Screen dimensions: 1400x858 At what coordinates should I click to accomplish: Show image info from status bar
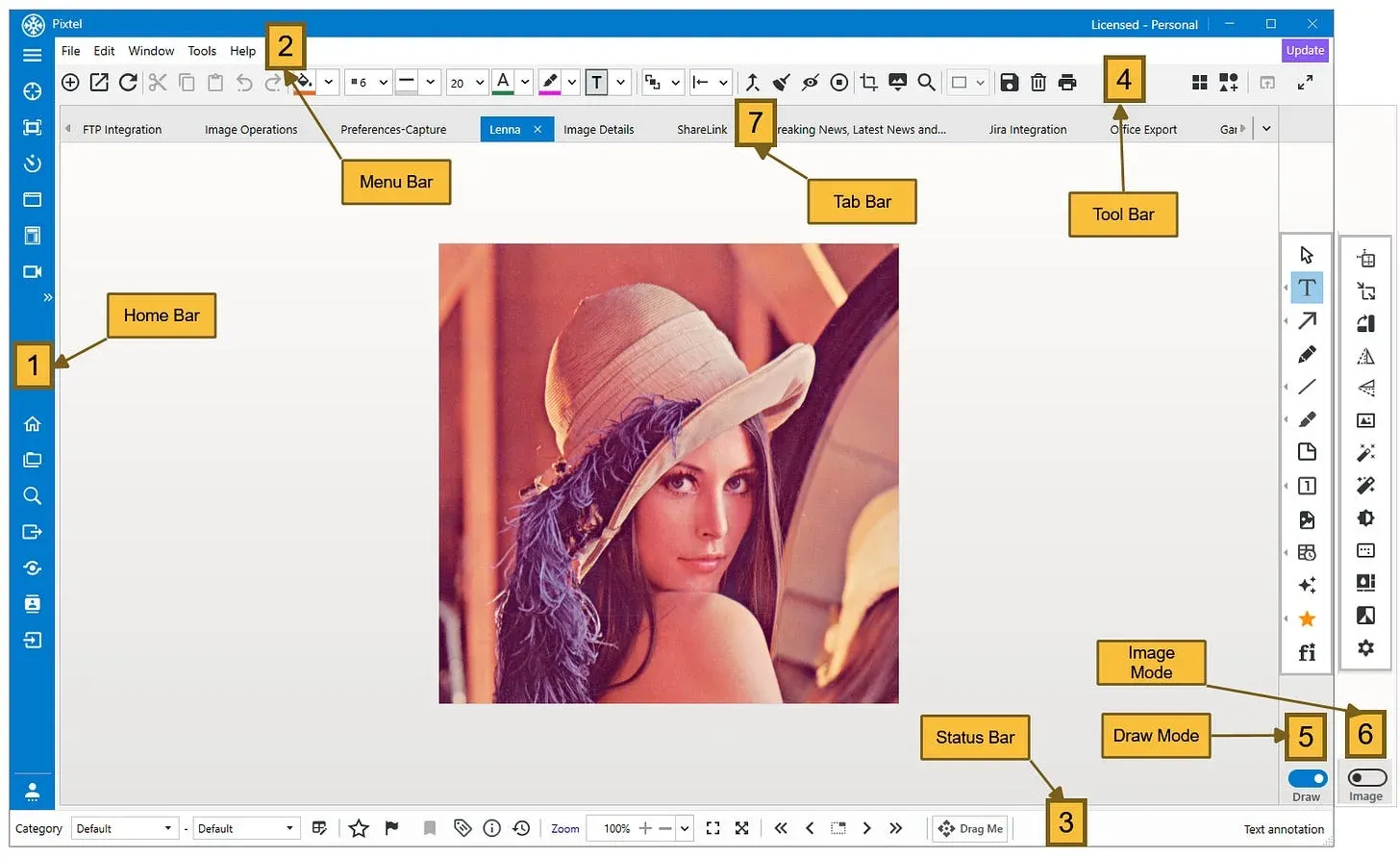point(492,828)
